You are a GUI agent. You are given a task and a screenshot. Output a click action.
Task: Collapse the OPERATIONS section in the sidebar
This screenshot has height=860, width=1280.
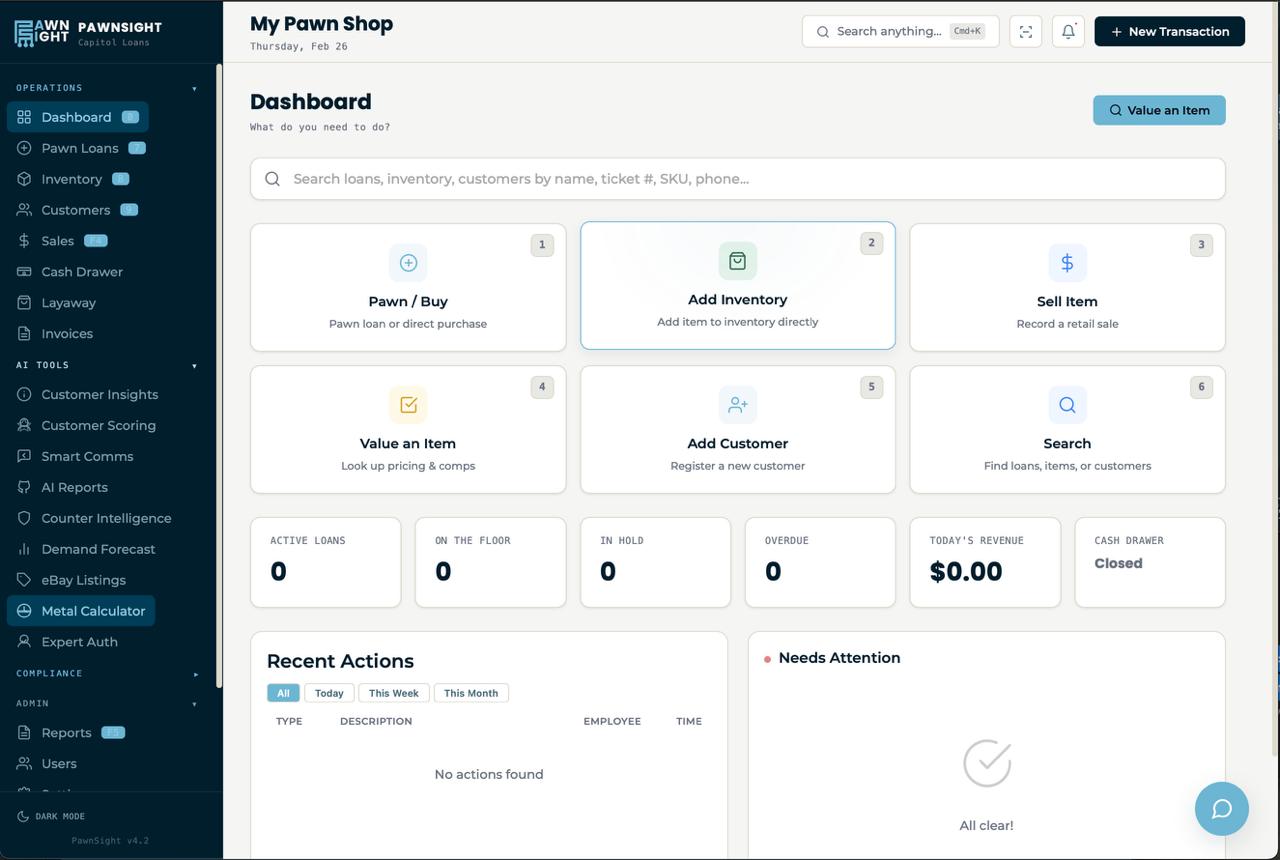pyautogui.click(x=194, y=88)
